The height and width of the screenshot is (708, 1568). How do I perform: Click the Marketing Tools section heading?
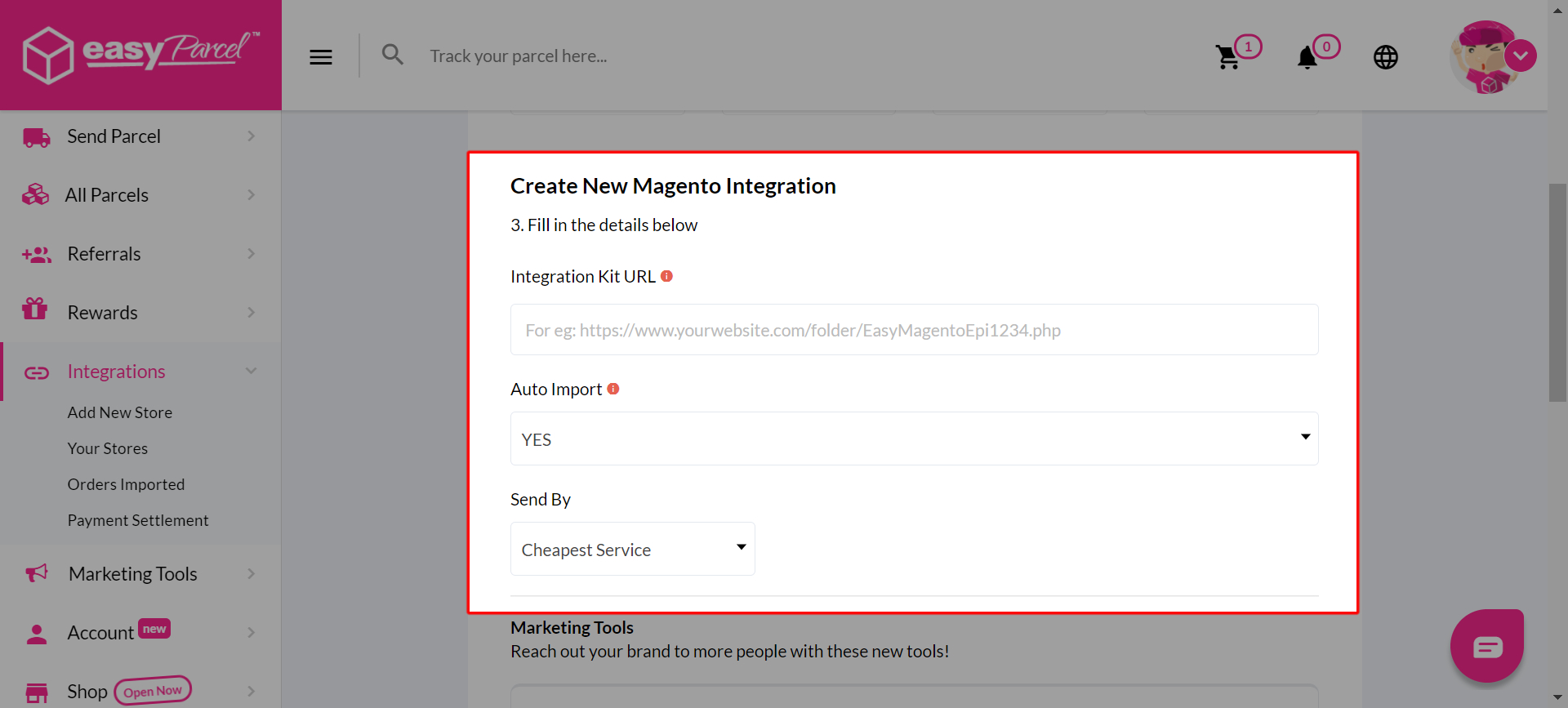pyautogui.click(x=572, y=627)
